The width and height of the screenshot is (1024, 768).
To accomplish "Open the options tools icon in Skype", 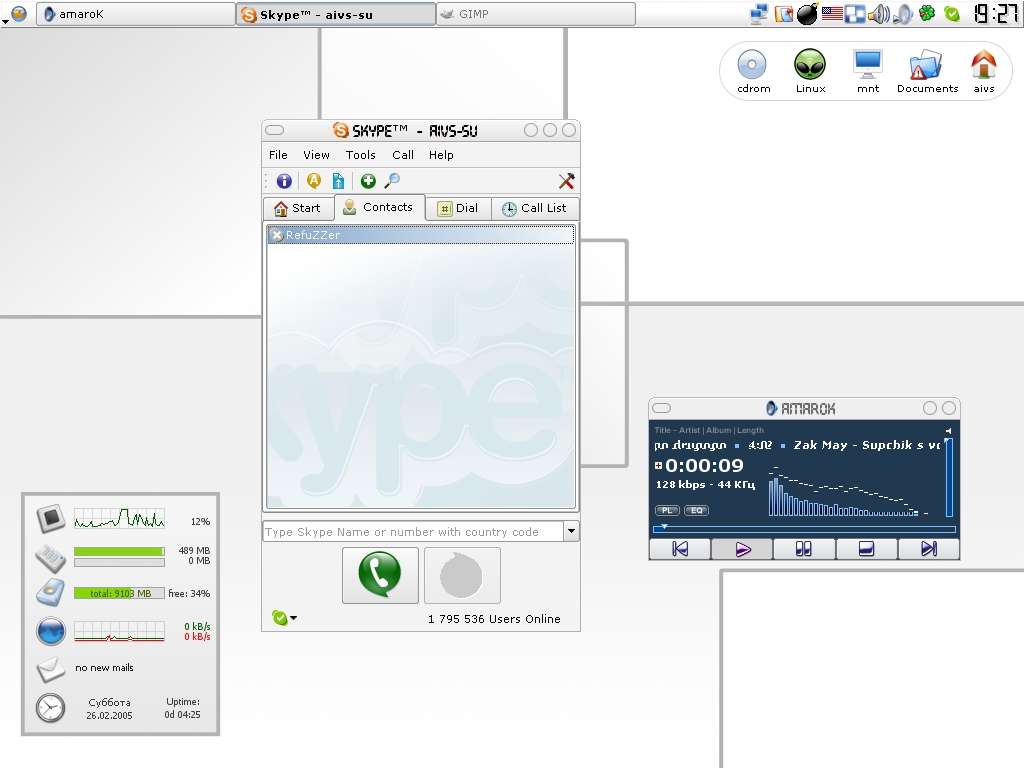I will point(566,181).
